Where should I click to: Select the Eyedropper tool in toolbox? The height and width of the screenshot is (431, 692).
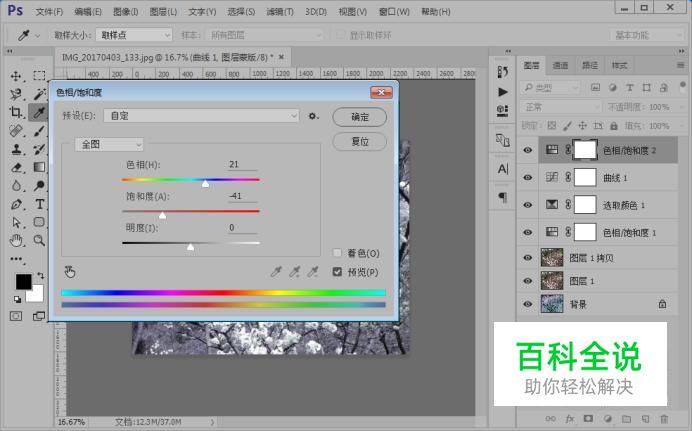38,112
